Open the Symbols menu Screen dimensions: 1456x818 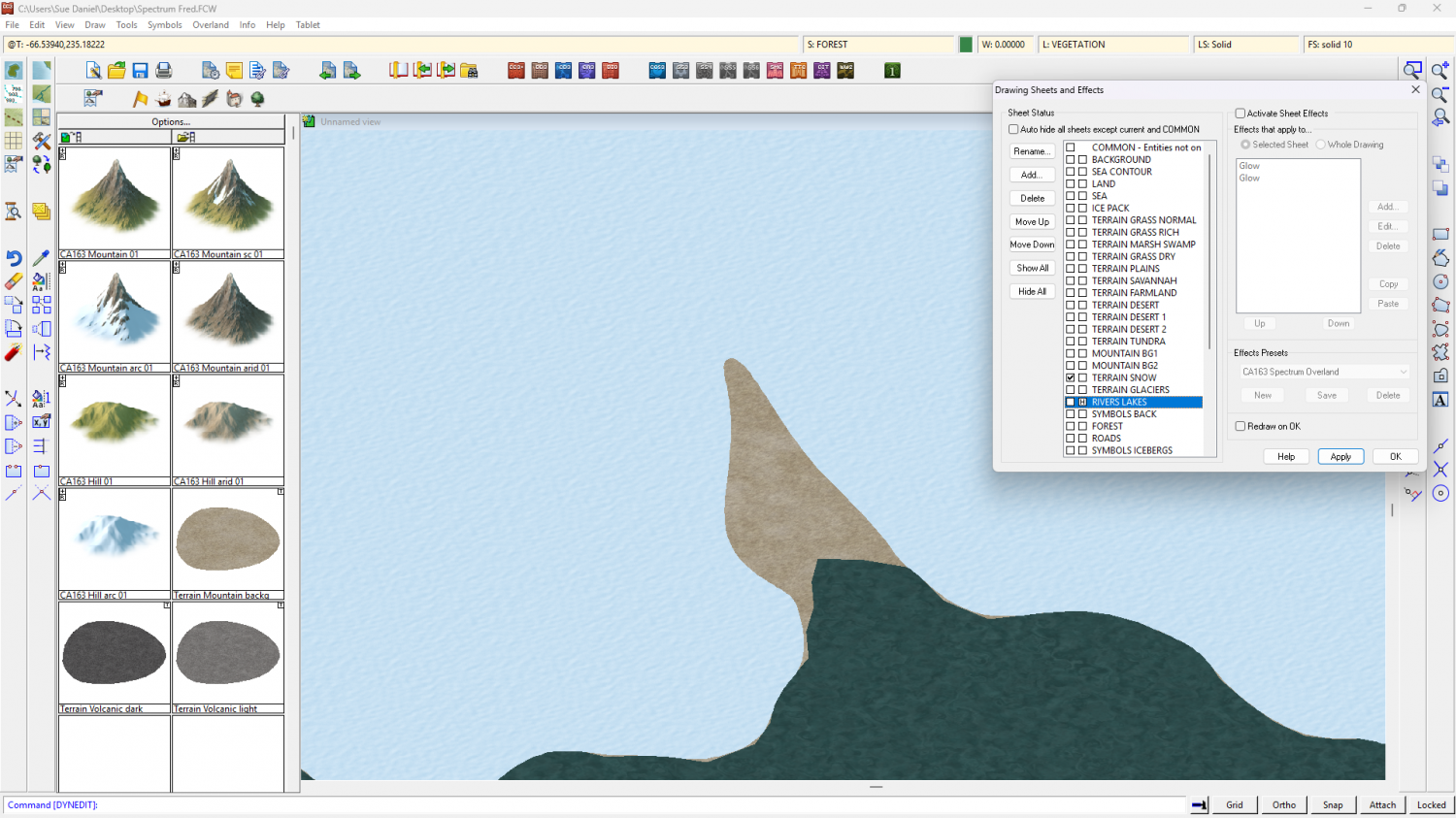(164, 25)
